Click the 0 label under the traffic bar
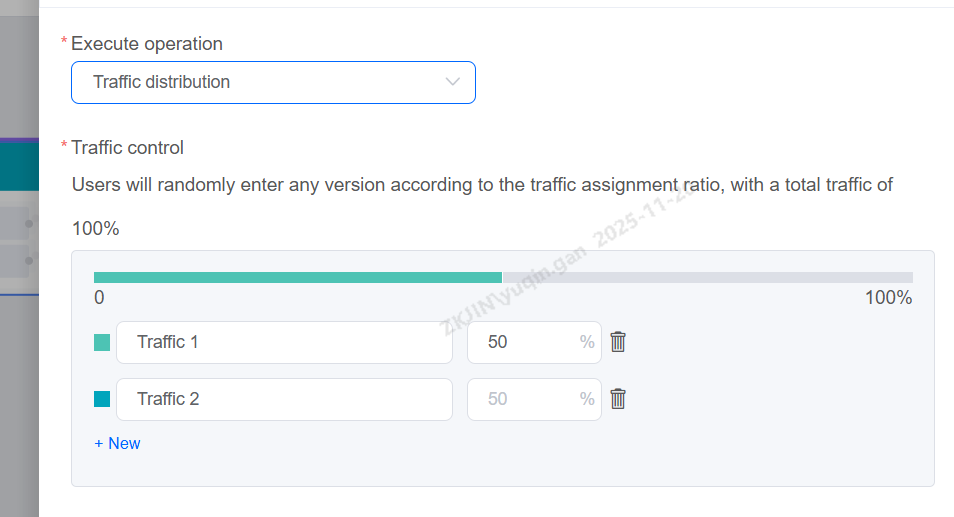This screenshot has width=954, height=517. coord(99,298)
